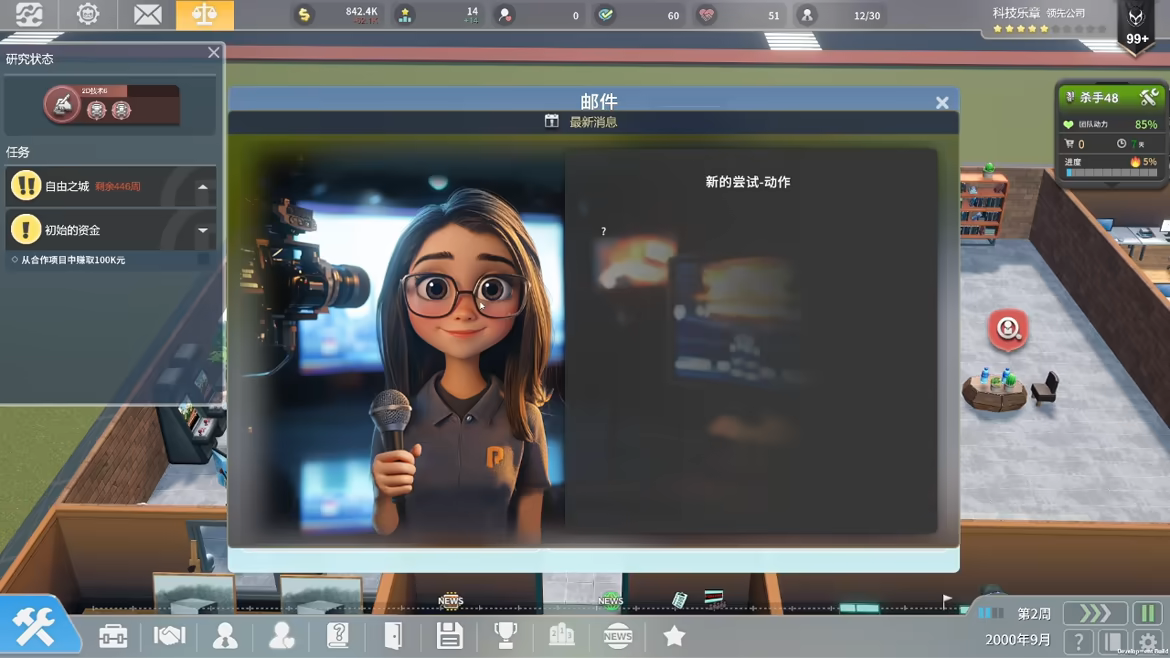
Task: Click the person-with-heart icon in bottom toolbar
Action: click(x=281, y=636)
